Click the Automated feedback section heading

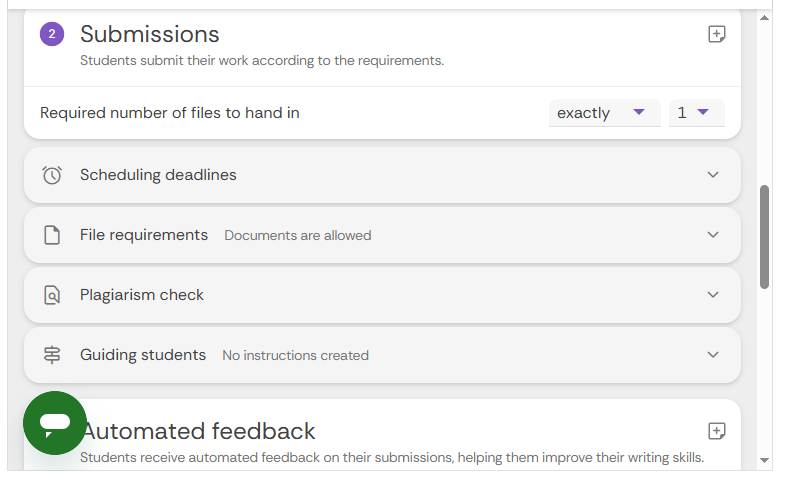(x=199, y=431)
